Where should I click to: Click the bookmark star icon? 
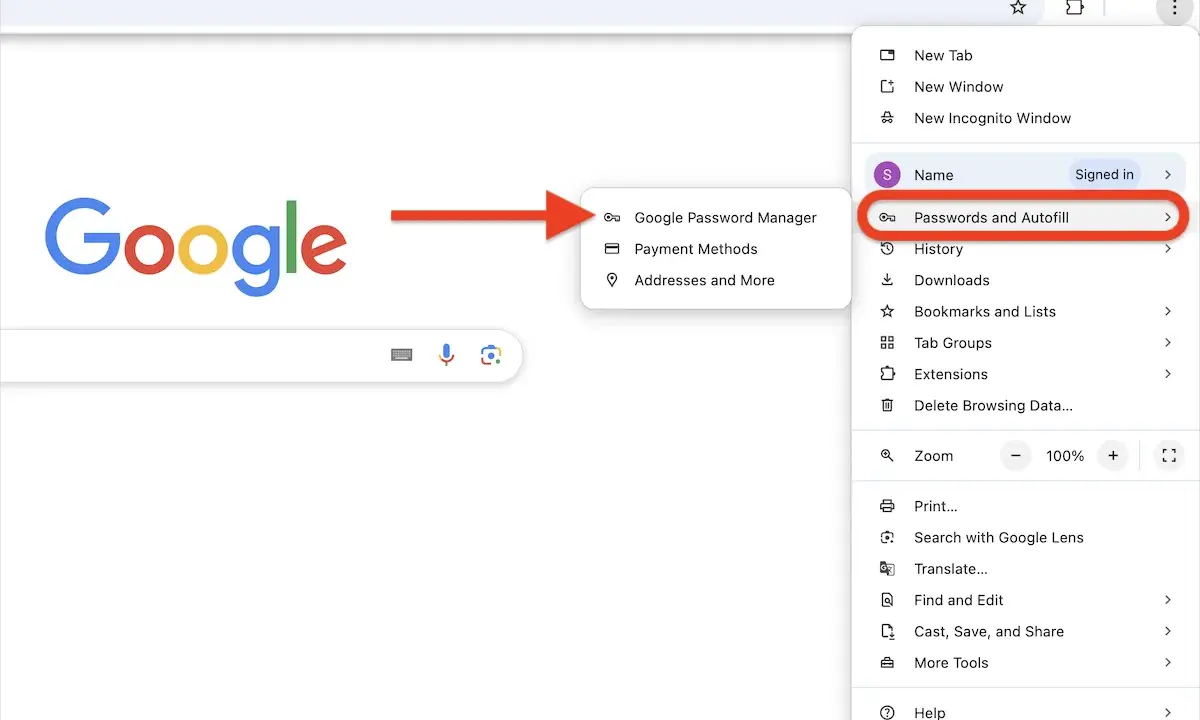[x=1018, y=8]
